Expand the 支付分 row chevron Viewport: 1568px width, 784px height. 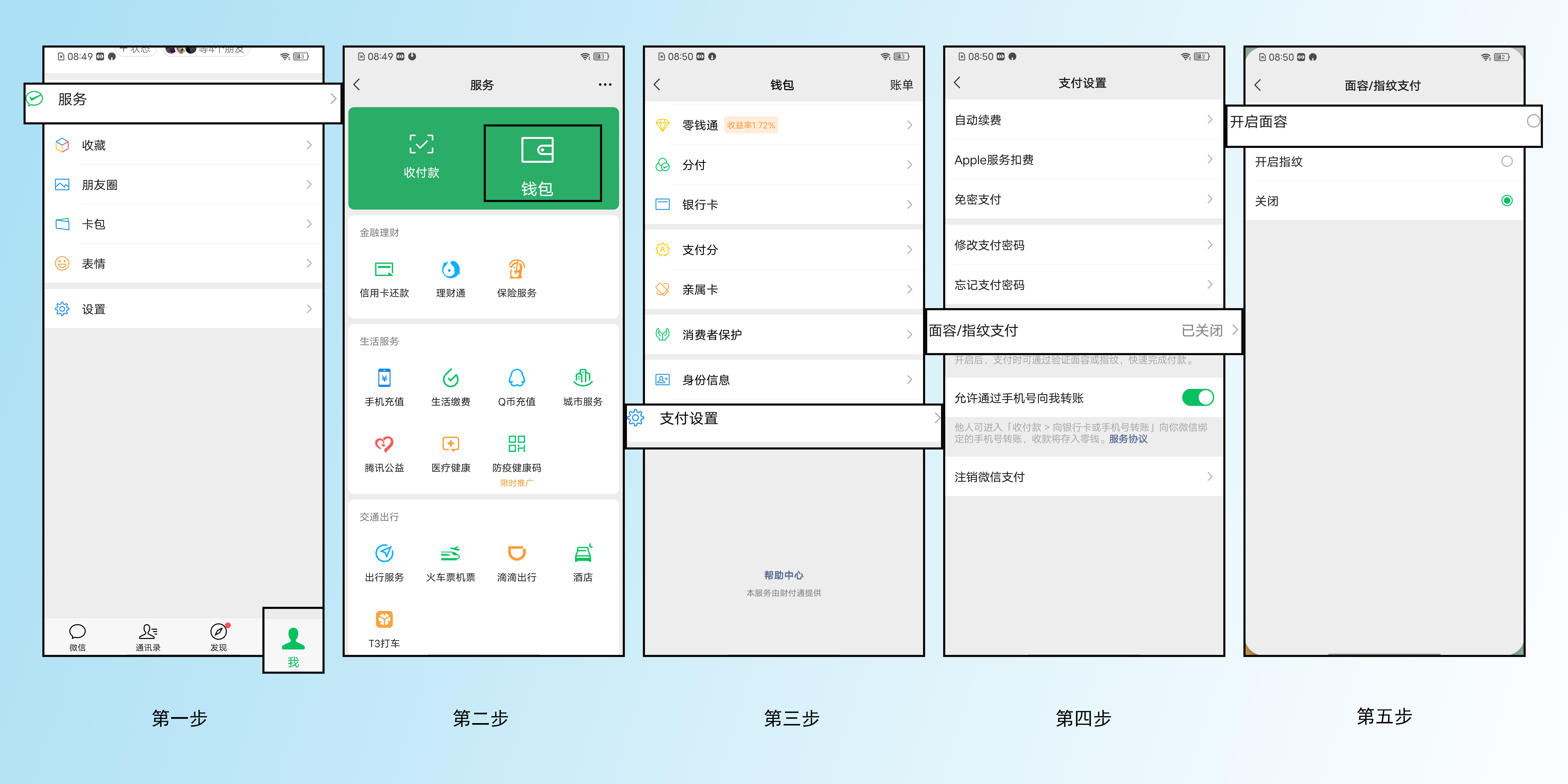coord(909,250)
